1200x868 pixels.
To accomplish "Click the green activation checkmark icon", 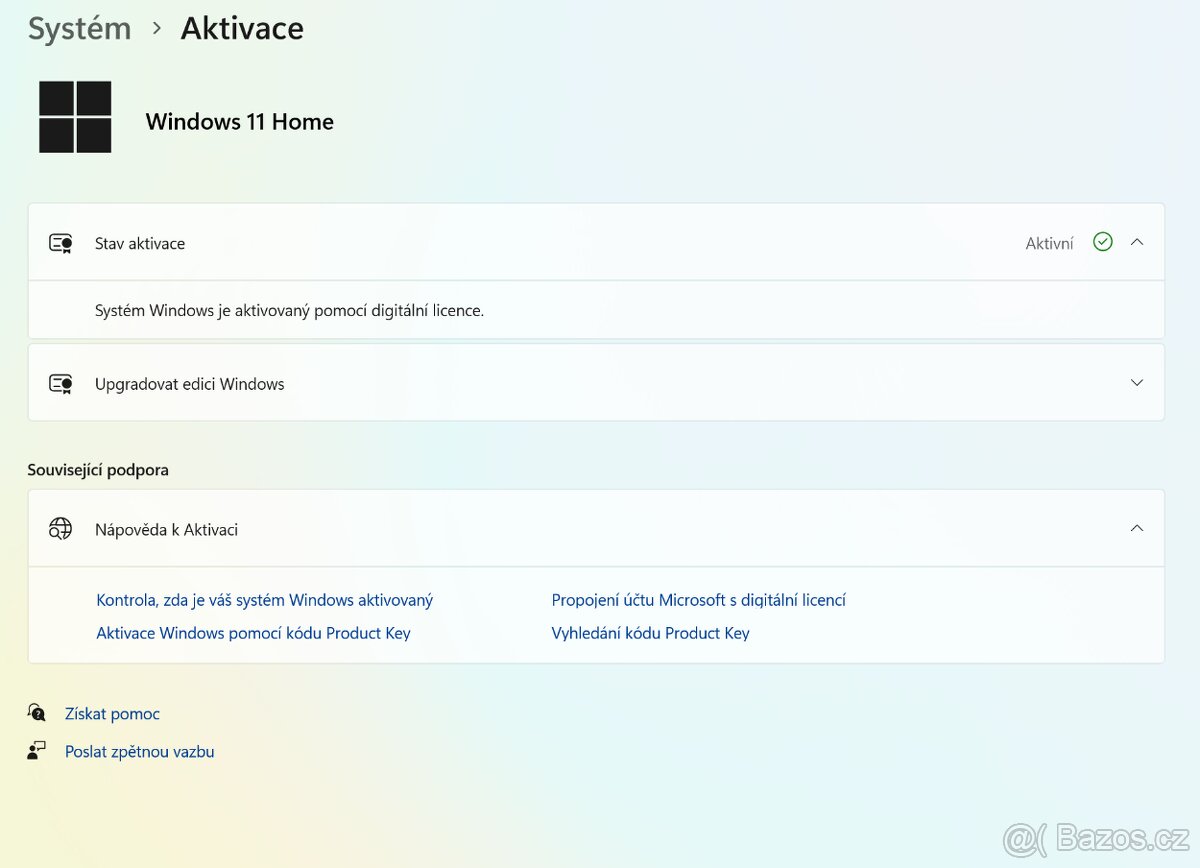I will (1103, 242).
